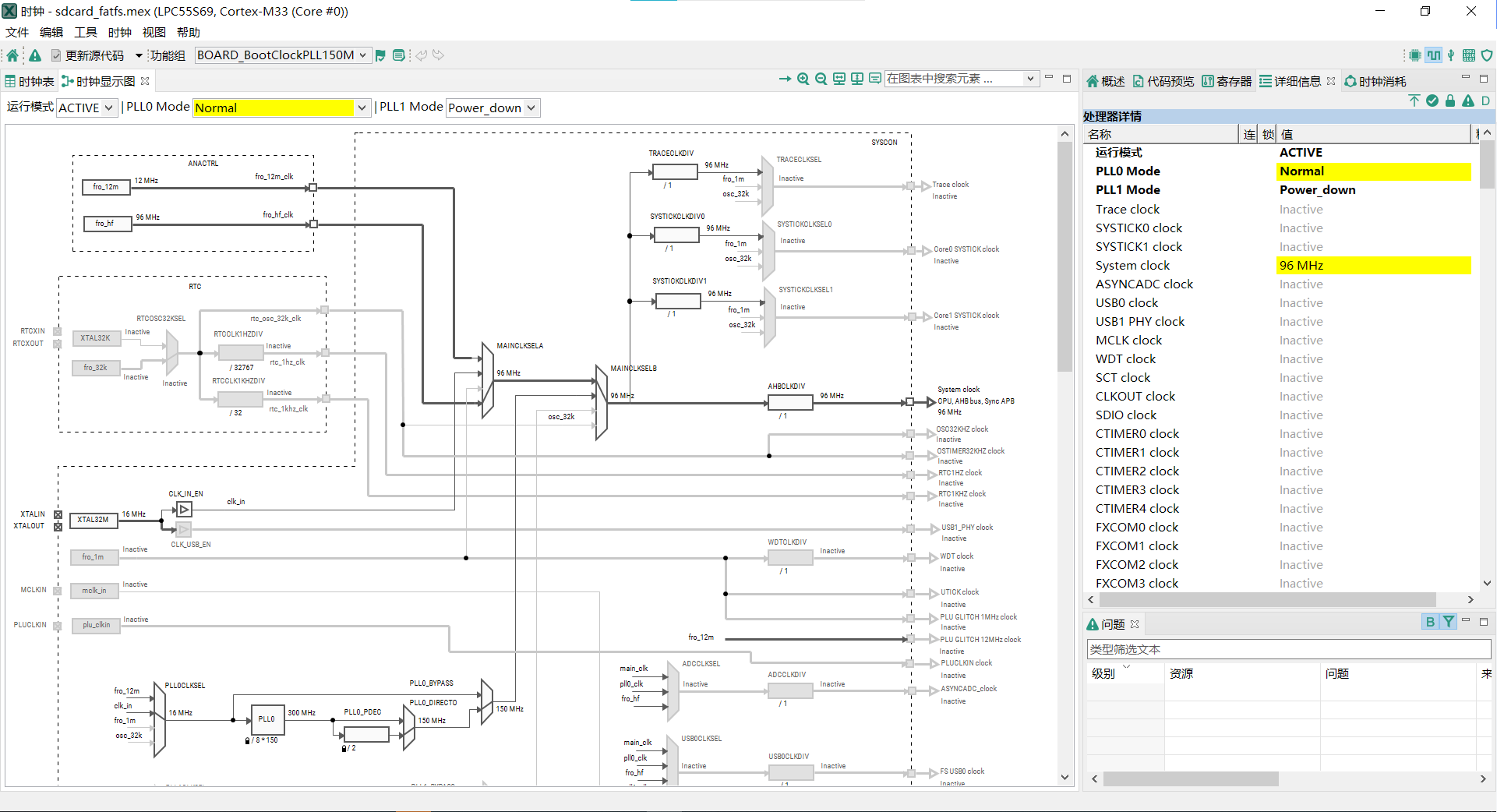Open the diagram search dropdown arrow

point(1030,79)
